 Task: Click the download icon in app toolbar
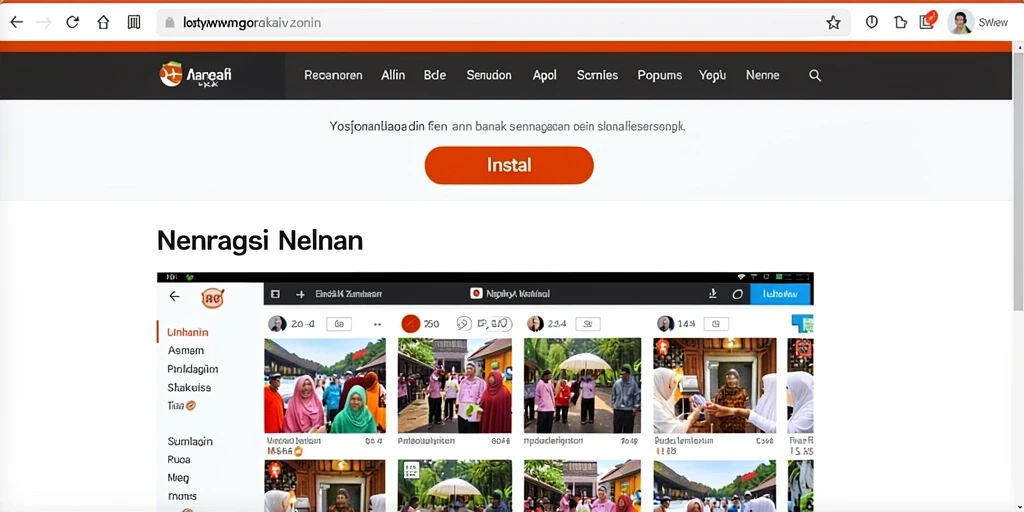tap(712, 294)
